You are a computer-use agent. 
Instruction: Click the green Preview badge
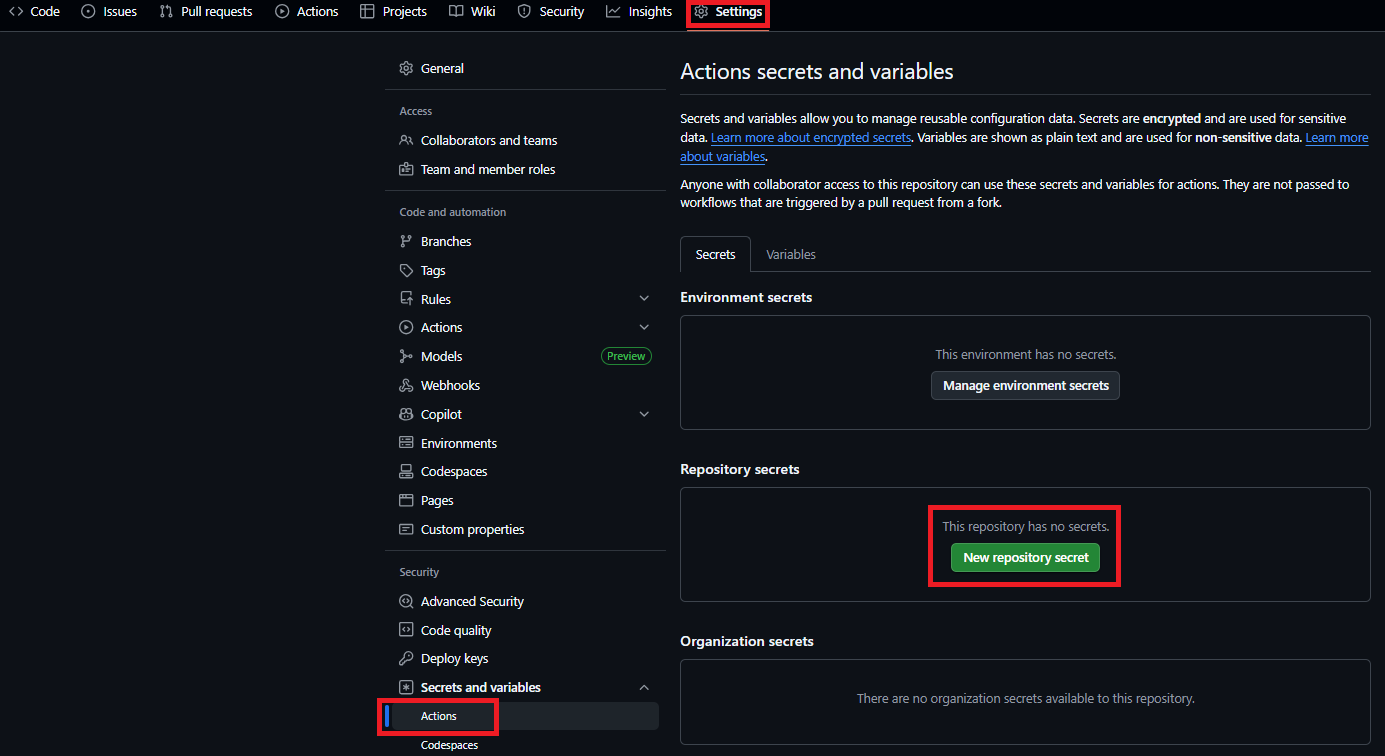tap(626, 357)
